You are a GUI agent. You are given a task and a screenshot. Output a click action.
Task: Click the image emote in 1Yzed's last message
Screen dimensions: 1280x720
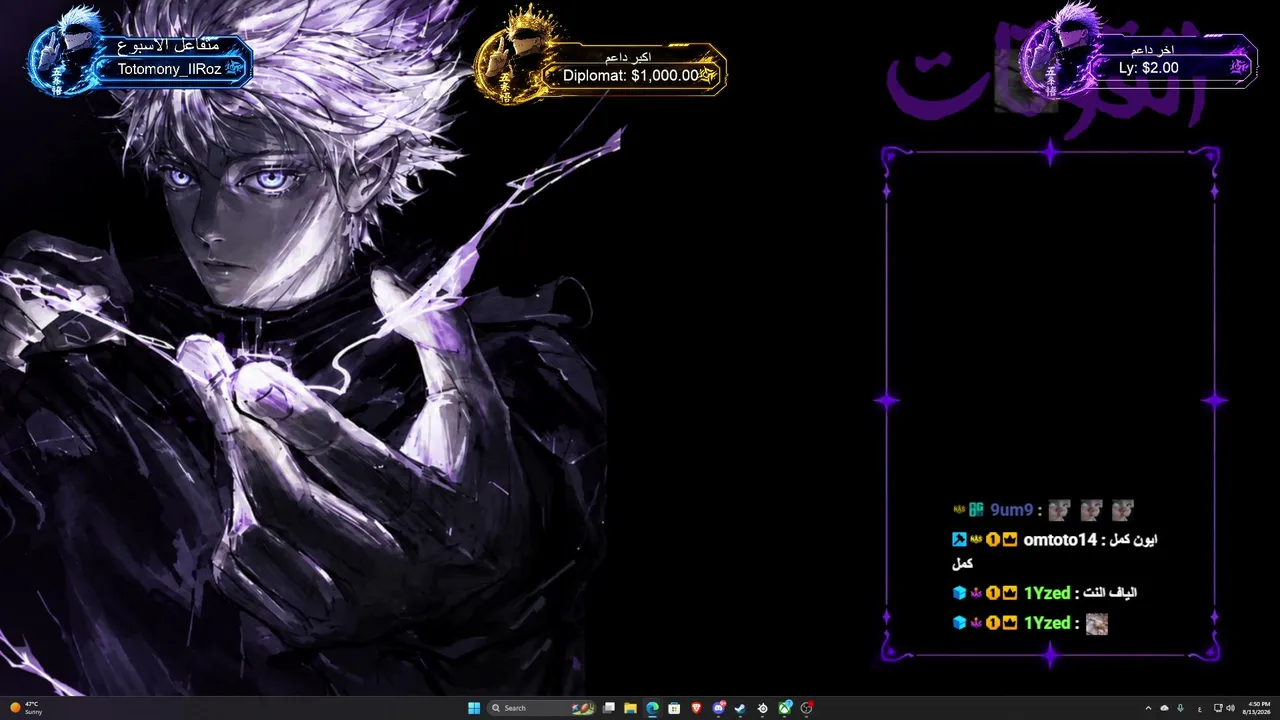coord(1096,623)
